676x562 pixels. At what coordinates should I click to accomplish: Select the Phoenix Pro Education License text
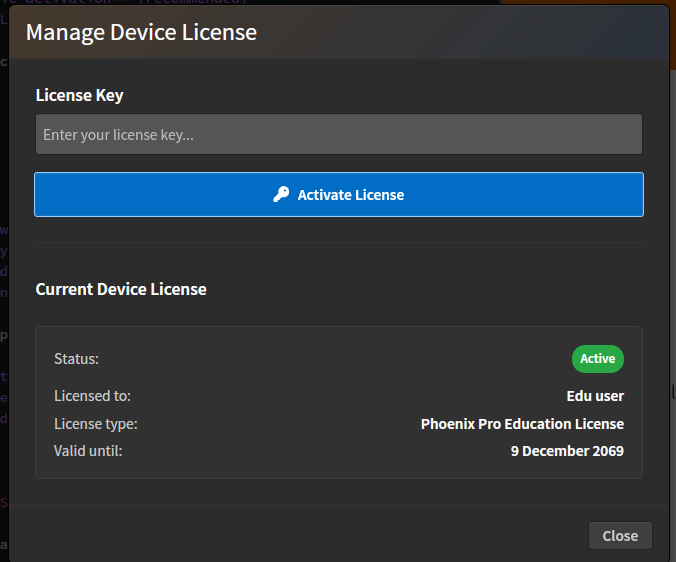click(x=522, y=424)
